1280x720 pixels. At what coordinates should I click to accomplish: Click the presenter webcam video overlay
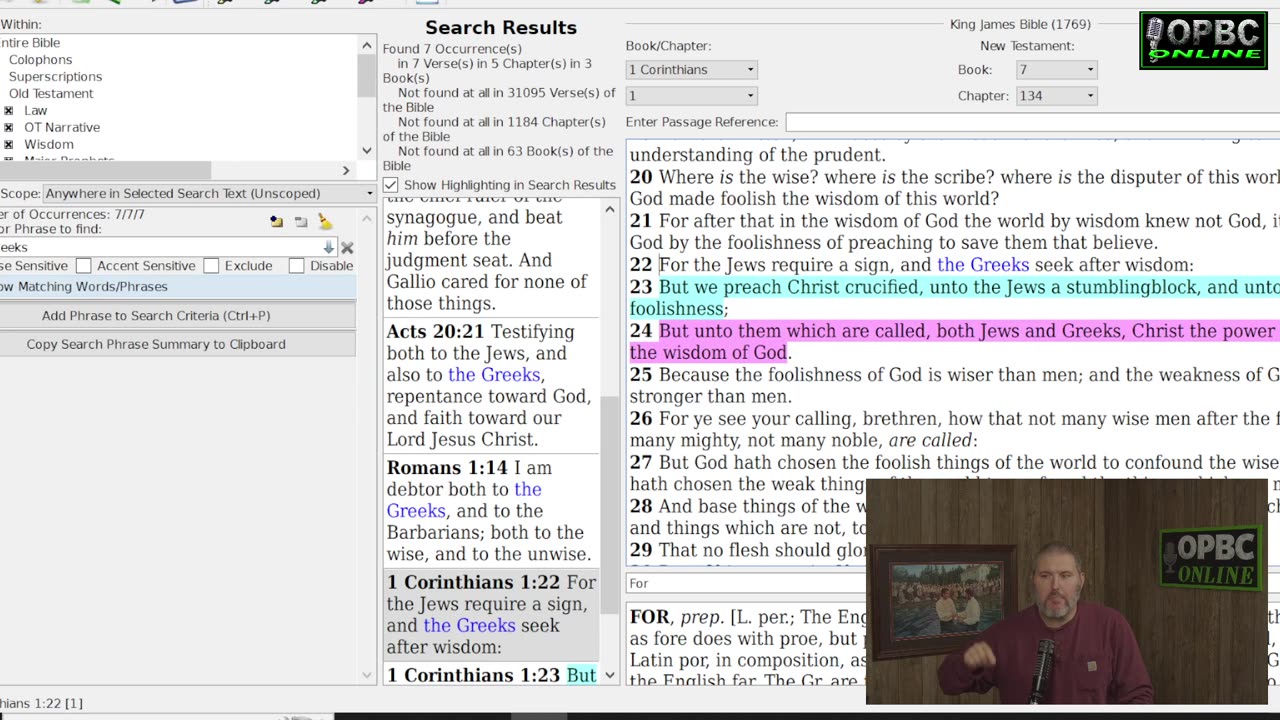tap(1066, 592)
